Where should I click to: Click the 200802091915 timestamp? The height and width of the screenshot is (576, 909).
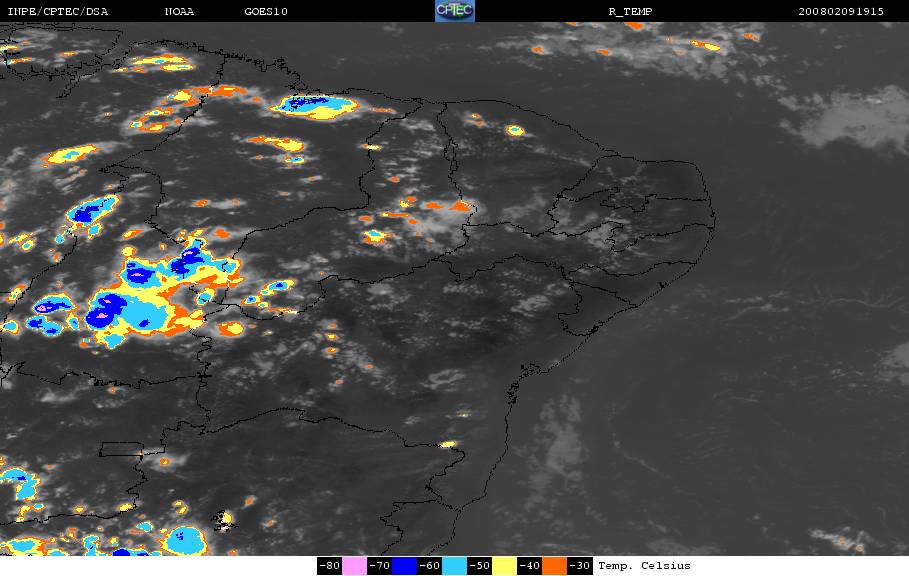pos(841,12)
